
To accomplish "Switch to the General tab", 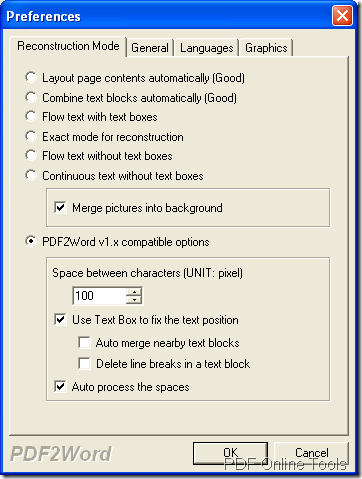I will click(150, 48).
